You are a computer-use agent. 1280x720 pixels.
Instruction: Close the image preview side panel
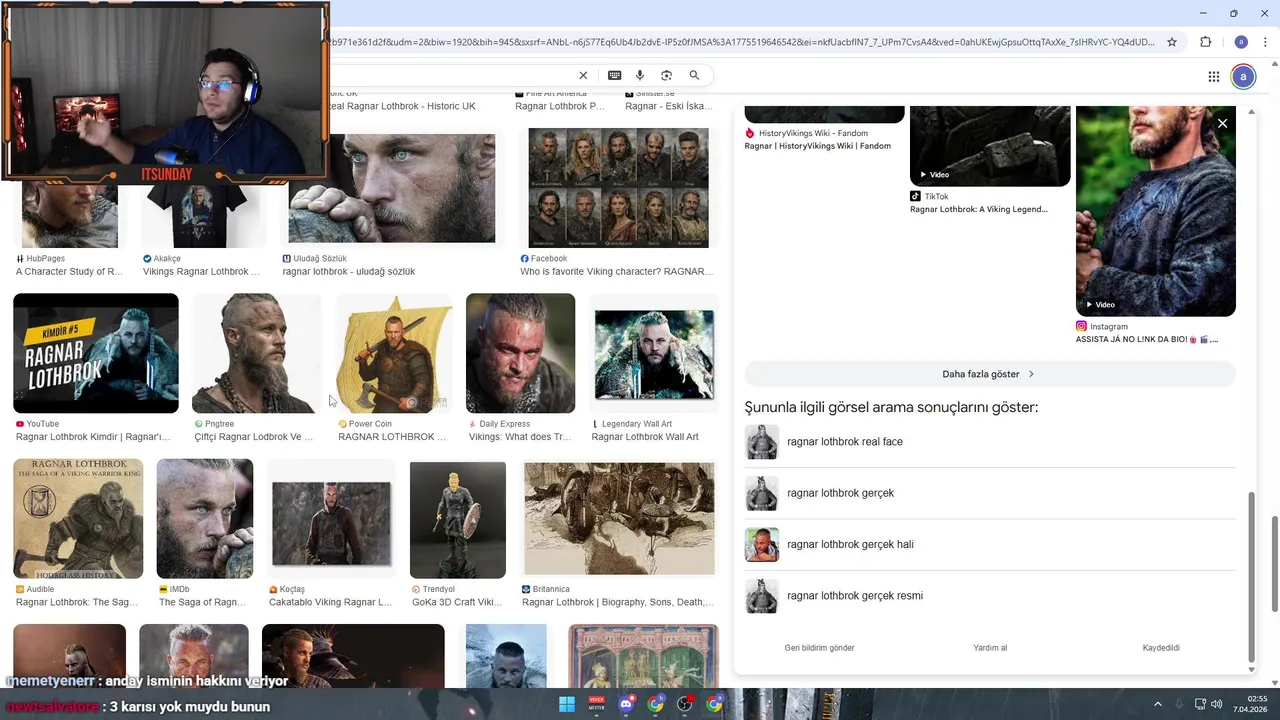1222,123
